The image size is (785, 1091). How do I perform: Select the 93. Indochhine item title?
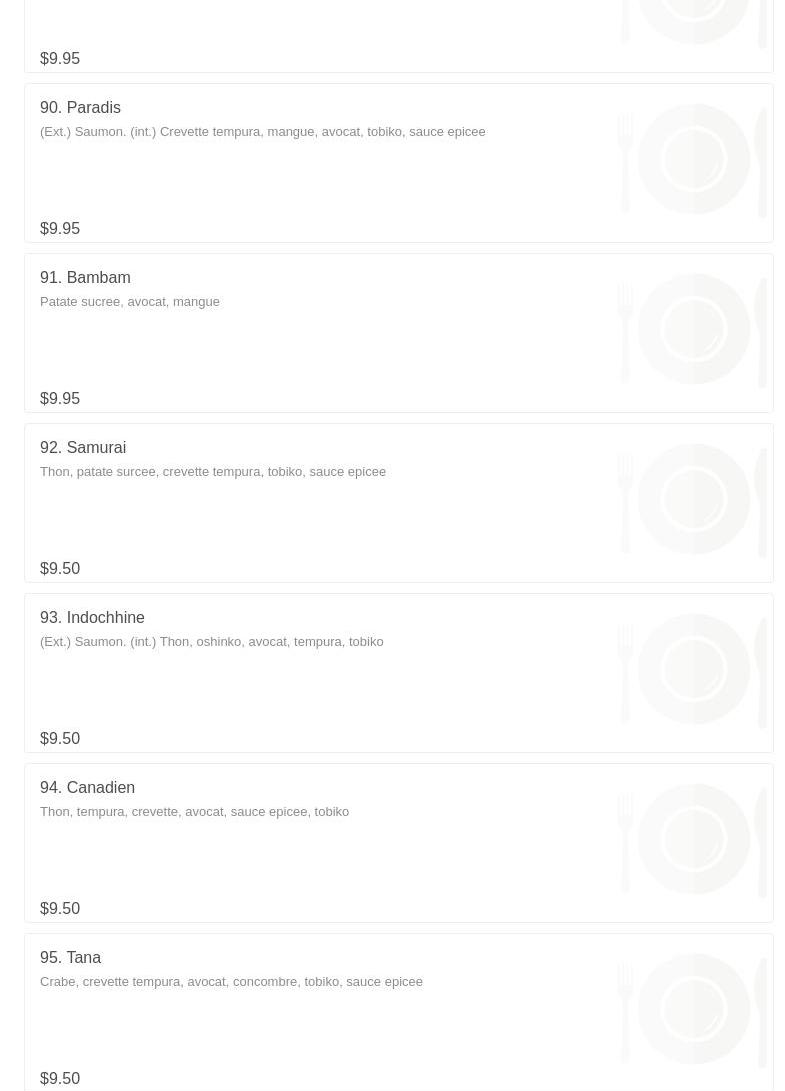pyautogui.click(x=92, y=617)
